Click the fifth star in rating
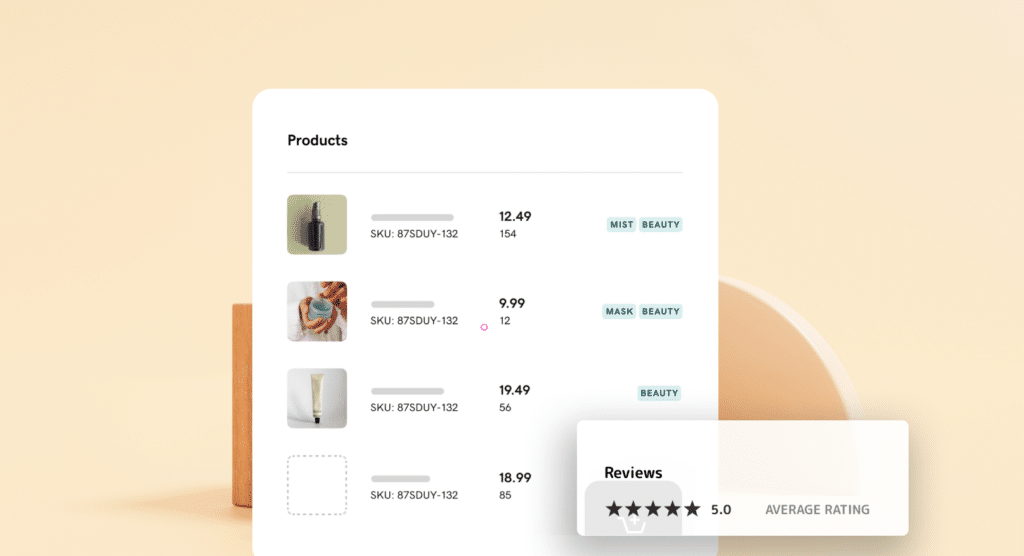The width and height of the screenshot is (1024, 556). (x=692, y=508)
